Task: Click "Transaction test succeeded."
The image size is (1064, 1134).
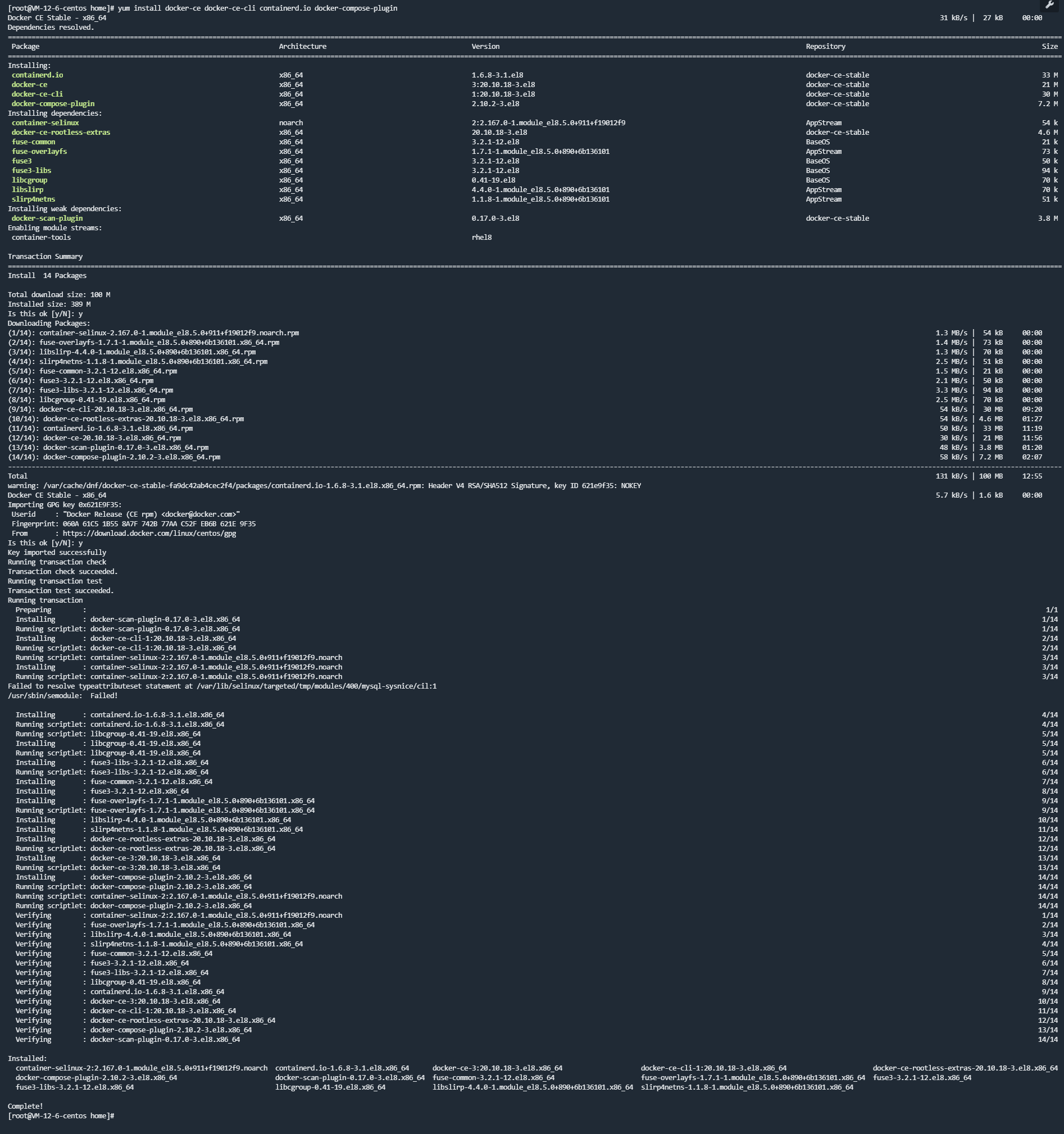Action: click(x=61, y=591)
